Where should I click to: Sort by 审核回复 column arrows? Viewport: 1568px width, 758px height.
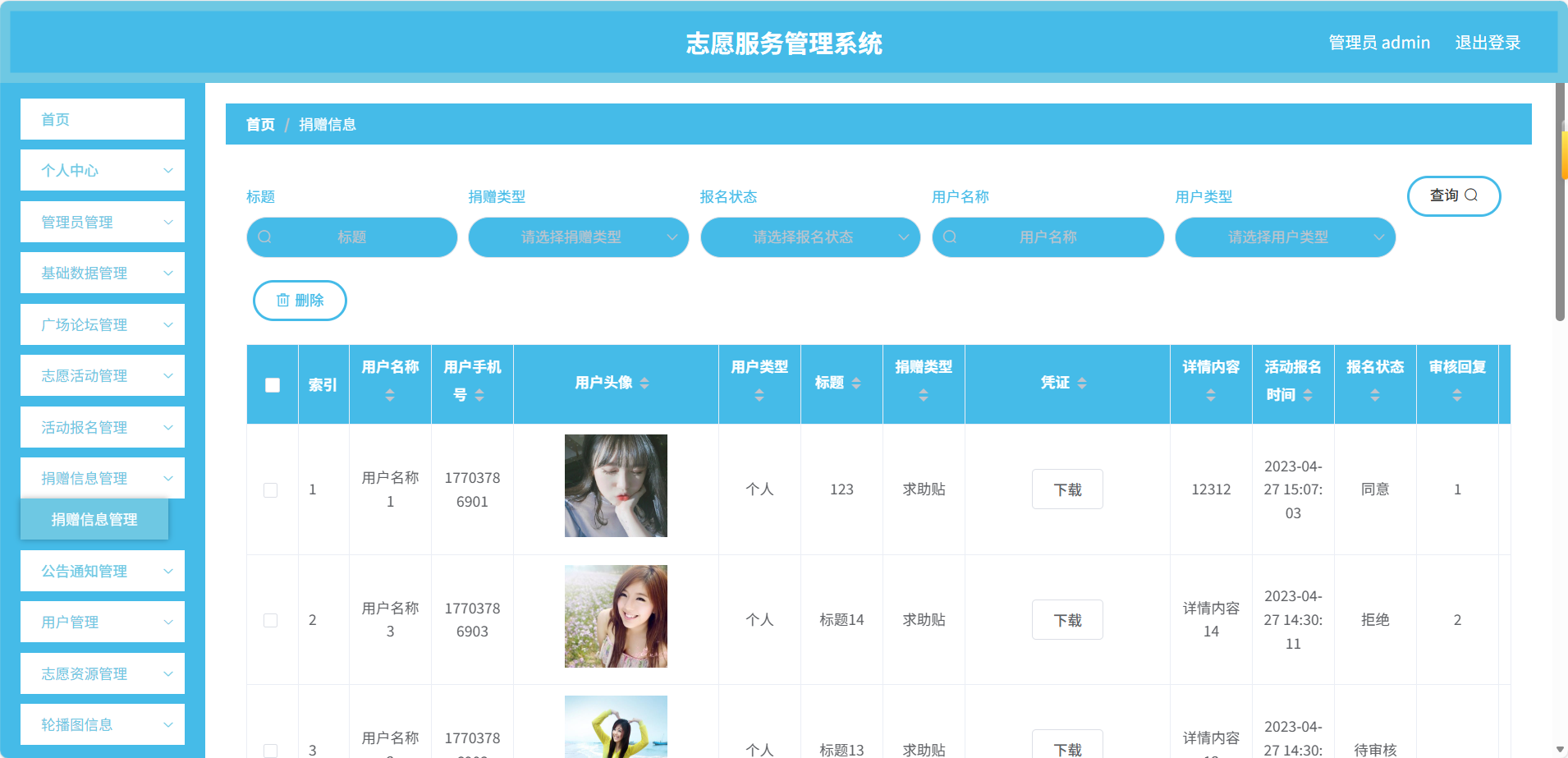click(1457, 395)
